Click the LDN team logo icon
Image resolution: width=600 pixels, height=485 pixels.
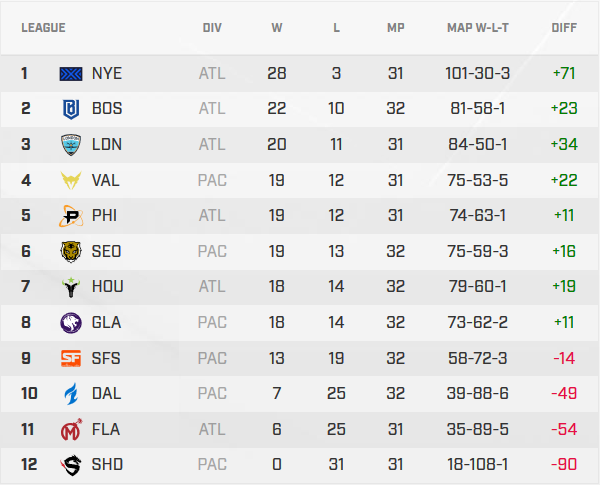click(72, 144)
